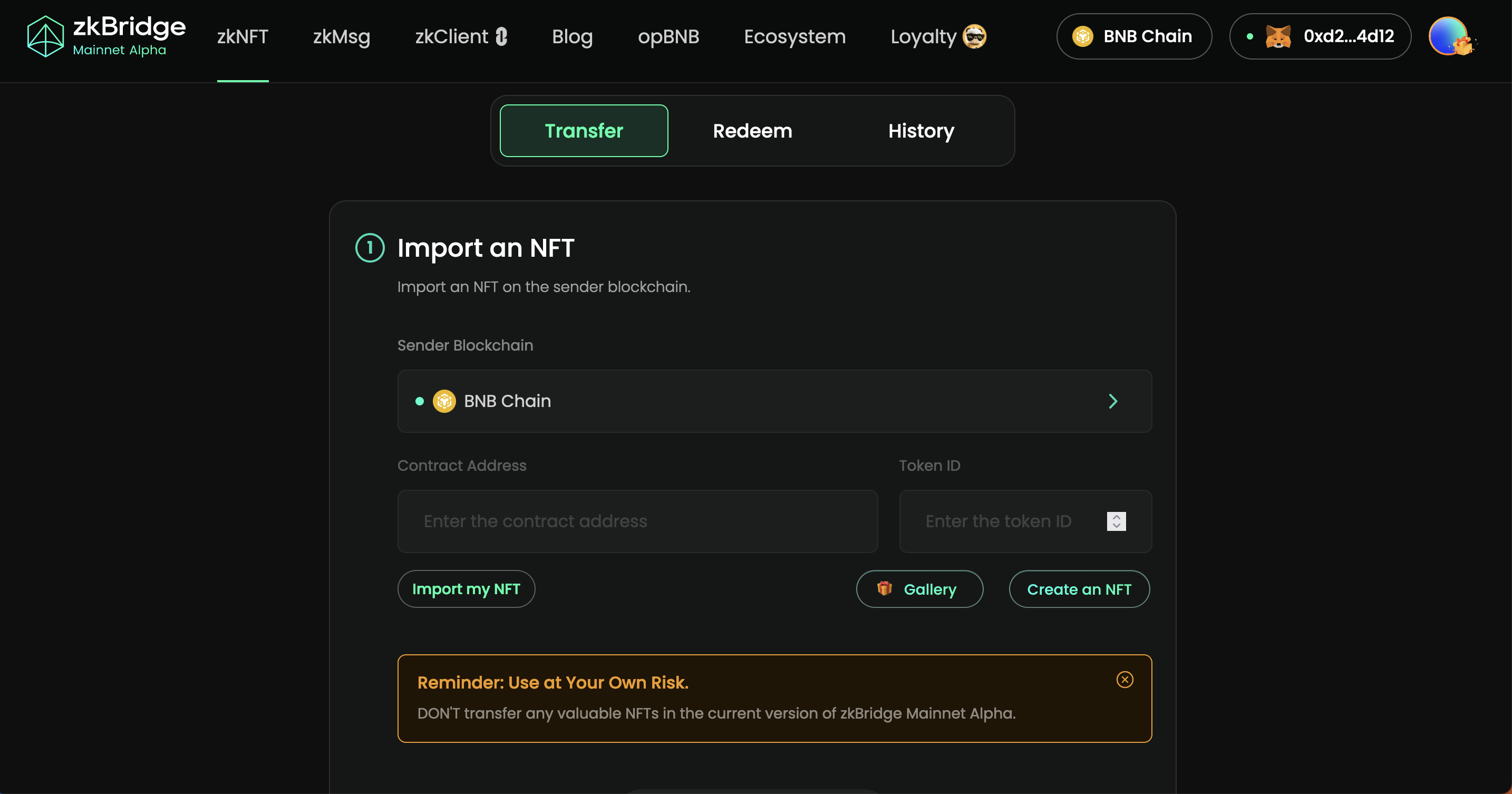Click the Import an NFT heading

pyautogui.click(x=486, y=248)
